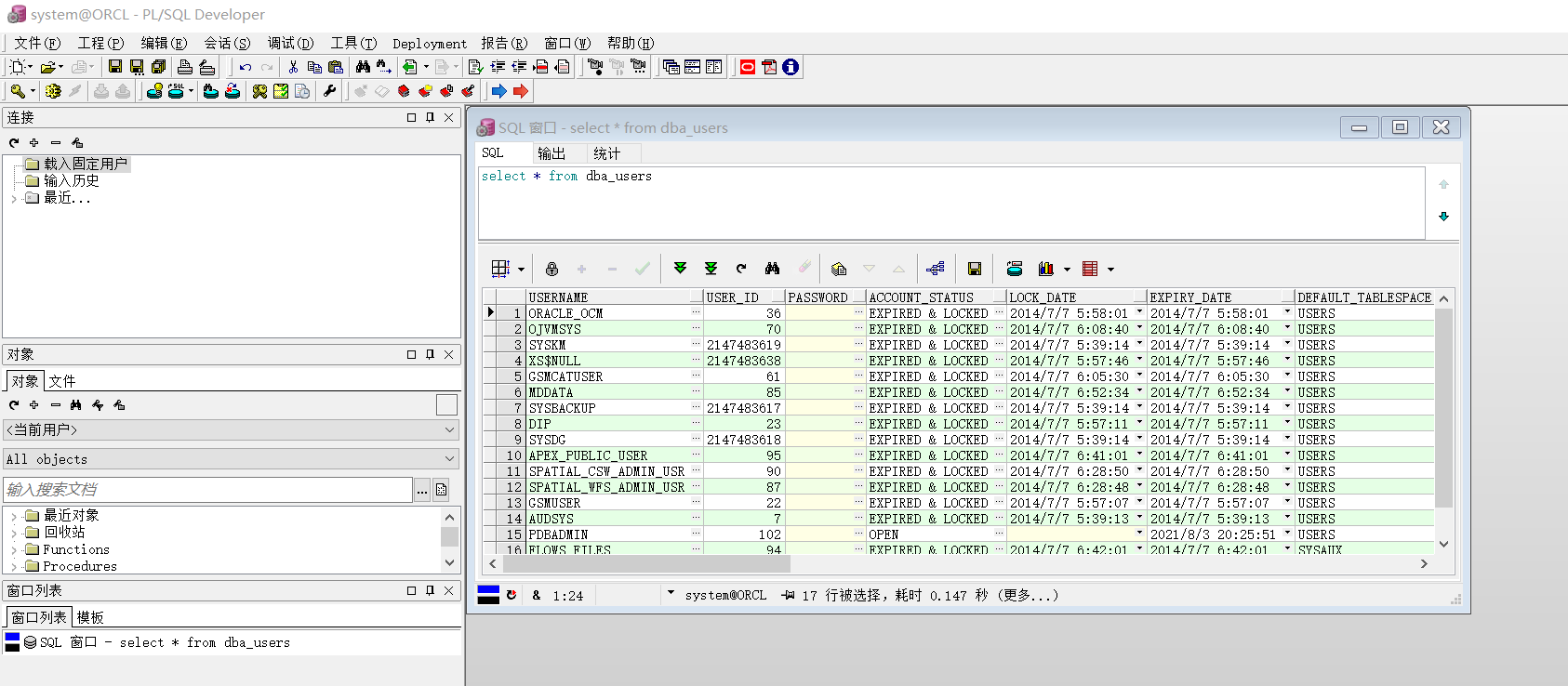Click the Cut scissors icon

click(293, 67)
